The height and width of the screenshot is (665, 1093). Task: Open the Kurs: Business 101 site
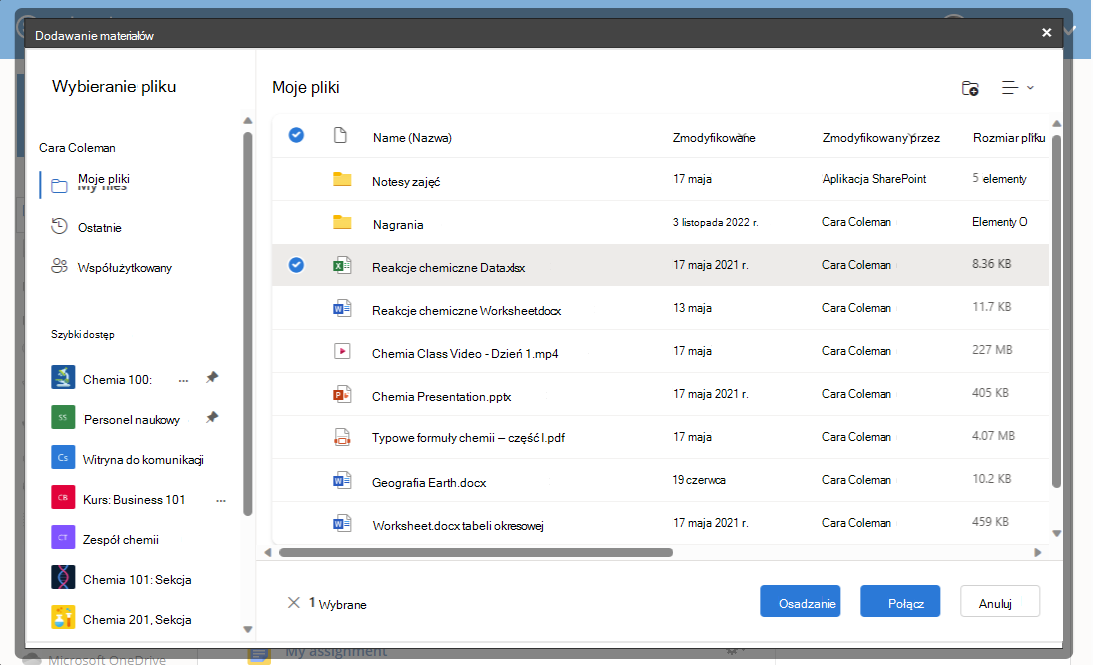[x=134, y=500]
